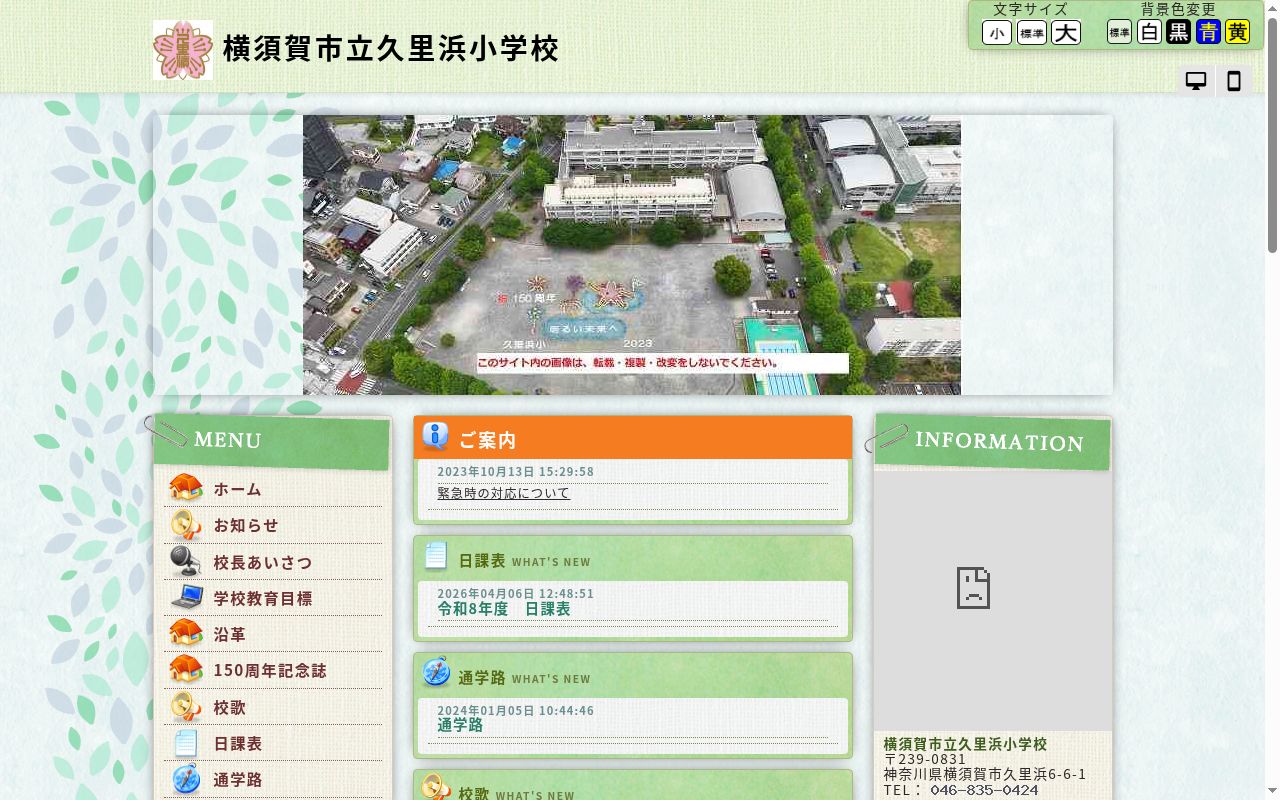Change background color to blue 青
The image size is (1280, 800).
1208,32
